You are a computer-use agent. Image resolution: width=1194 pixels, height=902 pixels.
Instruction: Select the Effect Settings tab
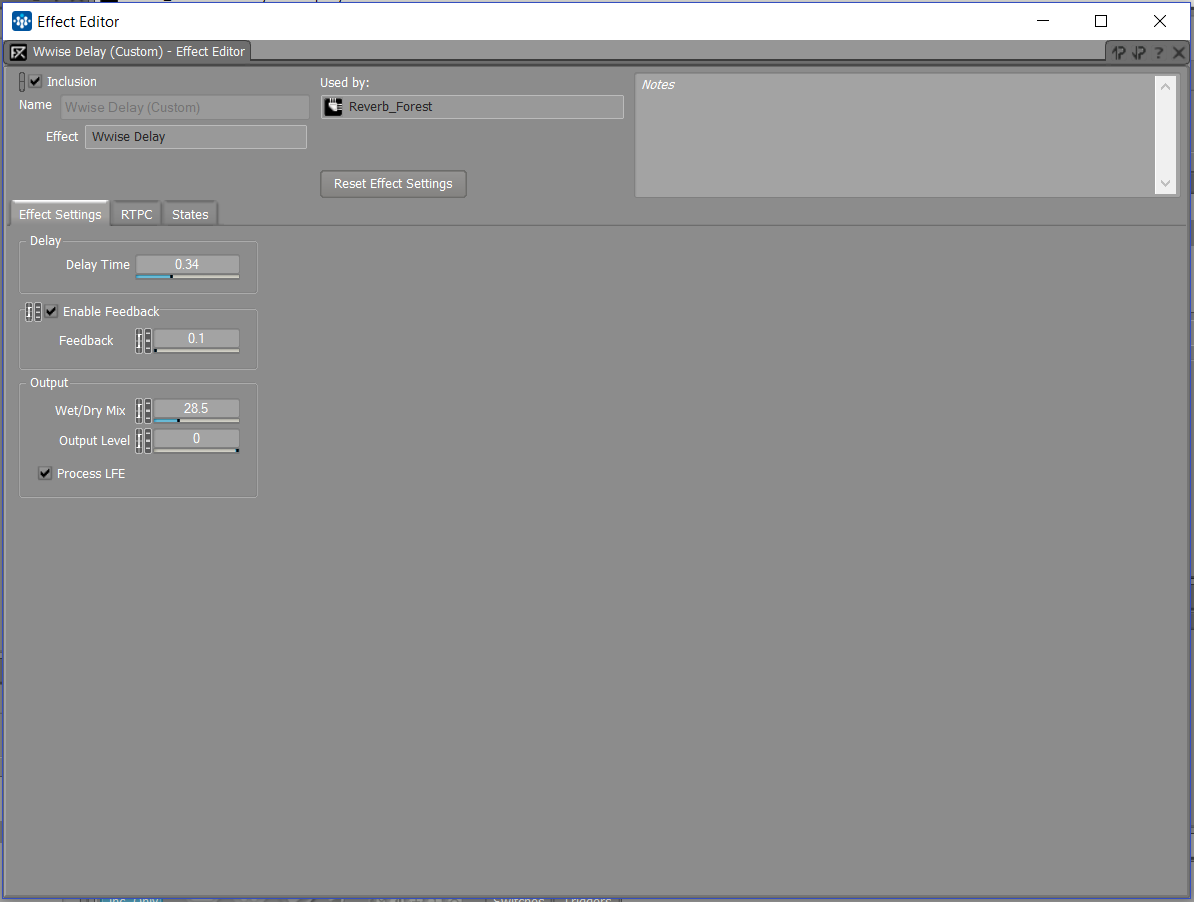point(60,215)
